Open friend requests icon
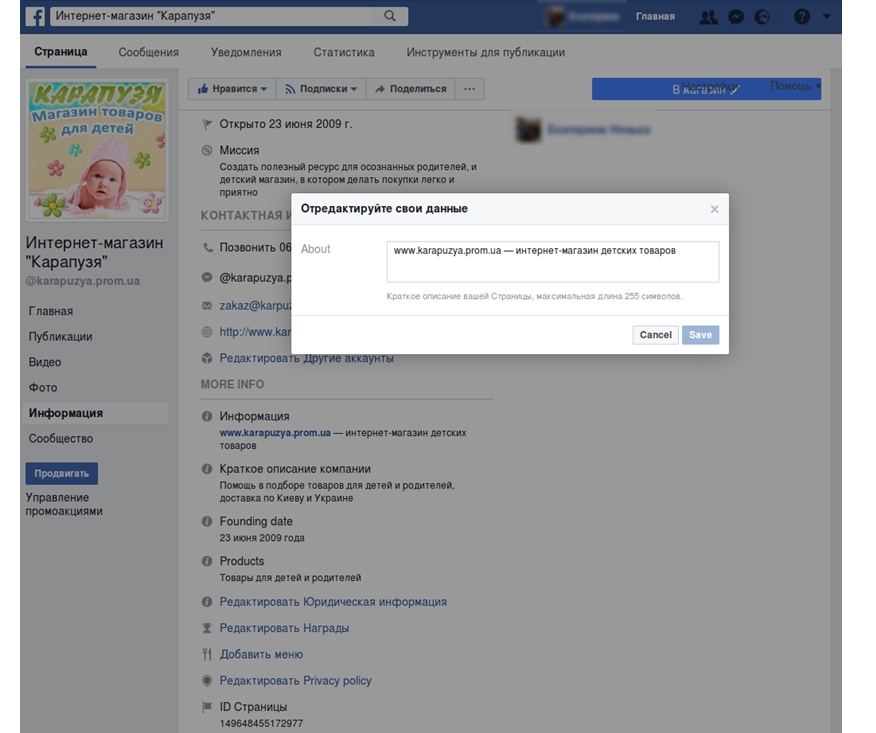The image size is (876, 733). click(708, 17)
